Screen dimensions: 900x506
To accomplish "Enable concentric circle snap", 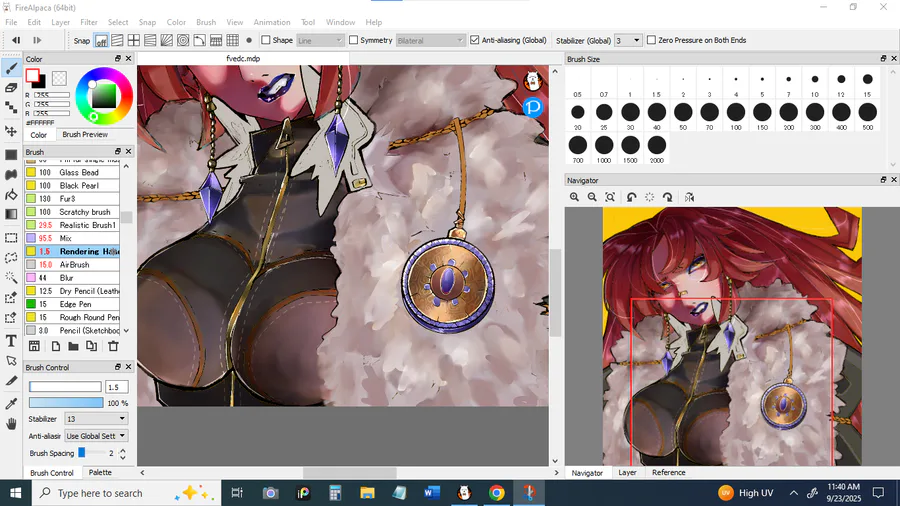I will (183, 40).
